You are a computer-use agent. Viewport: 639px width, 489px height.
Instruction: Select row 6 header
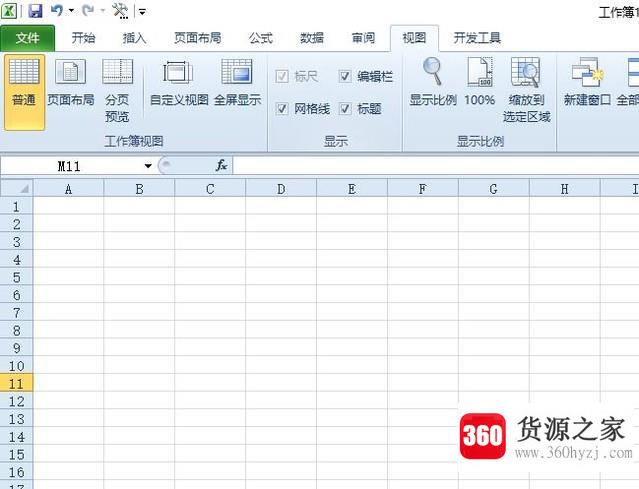[x=16, y=295]
